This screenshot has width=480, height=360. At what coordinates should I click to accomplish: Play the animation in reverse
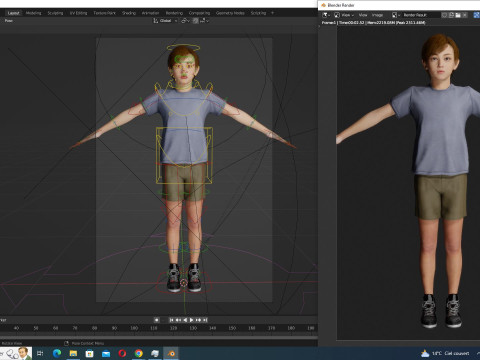point(185,320)
